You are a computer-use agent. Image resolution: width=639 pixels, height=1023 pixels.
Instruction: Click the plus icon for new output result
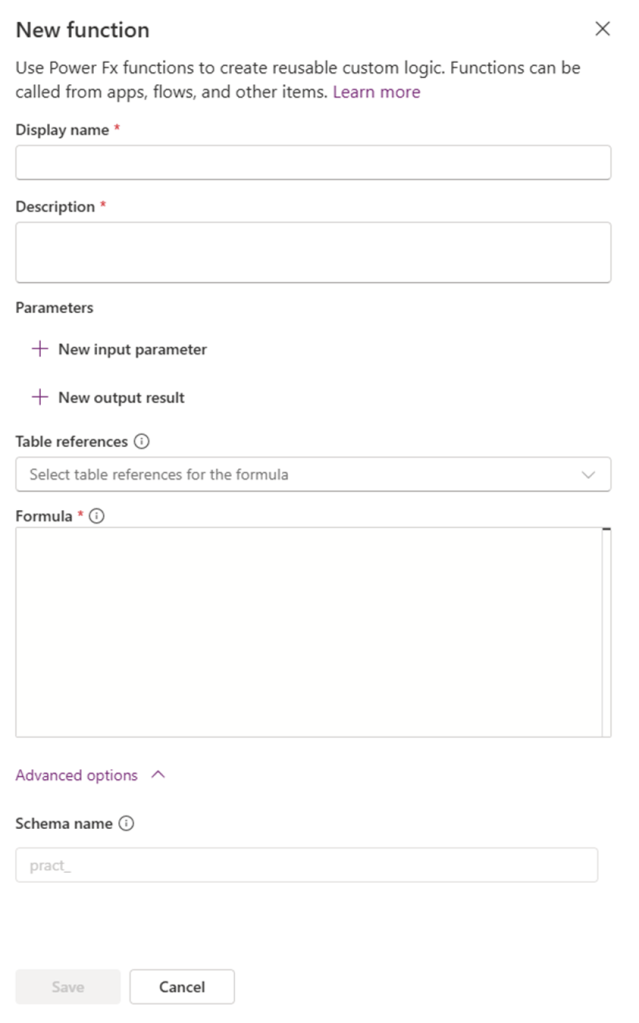tap(40, 397)
